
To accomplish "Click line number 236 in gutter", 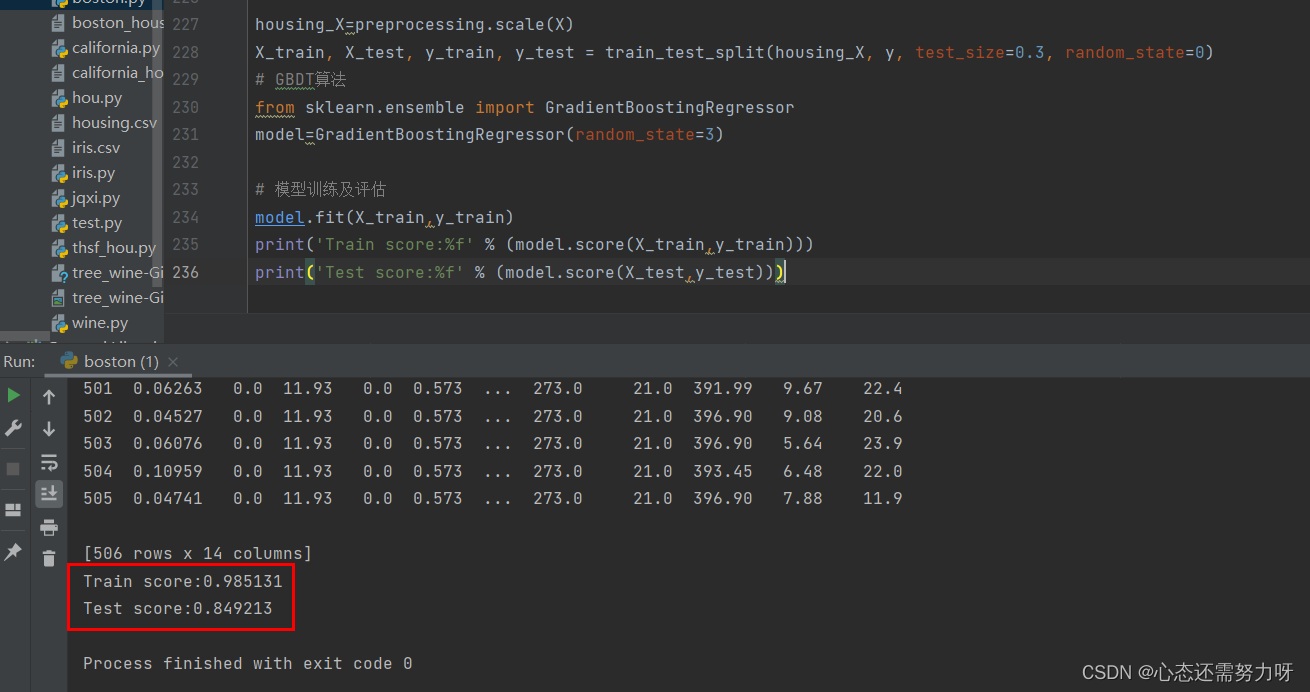I will point(186,272).
